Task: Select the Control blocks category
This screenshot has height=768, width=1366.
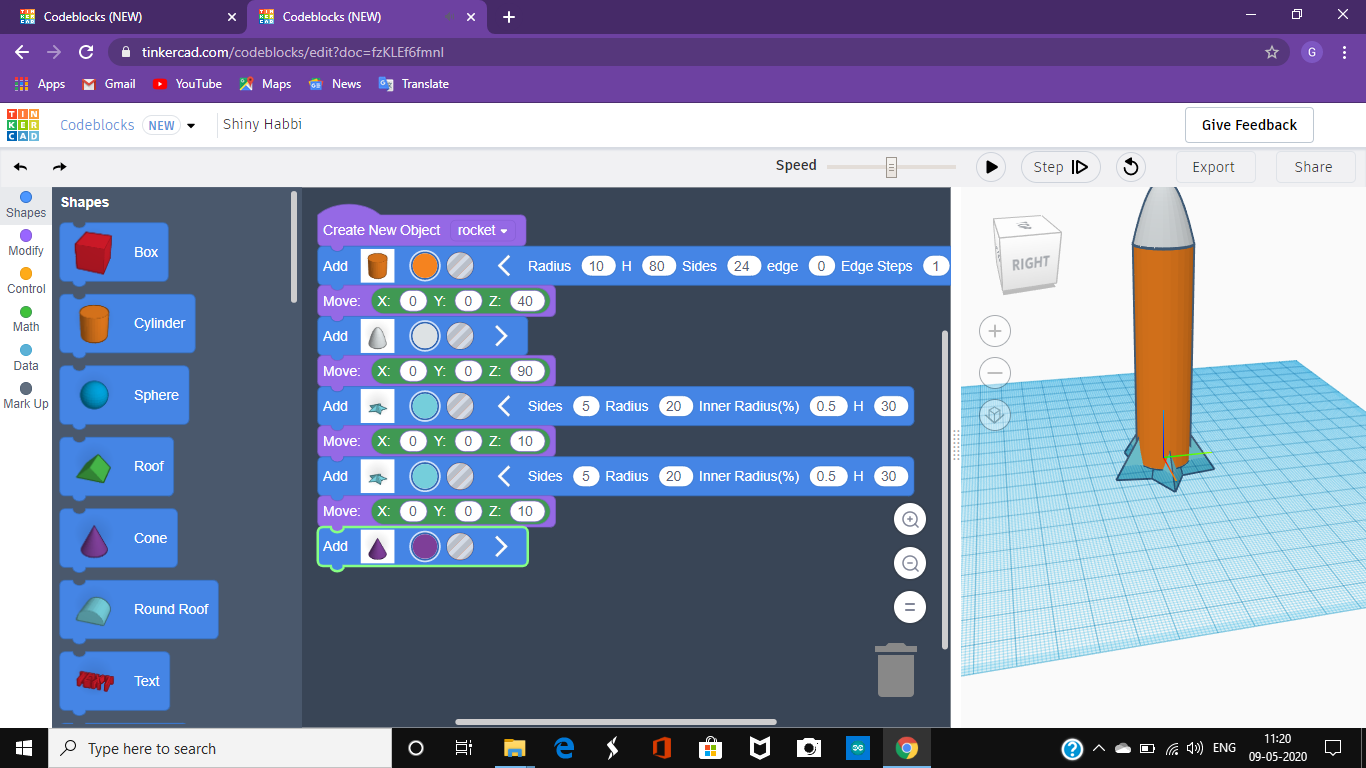Action: (x=25, y=281)
